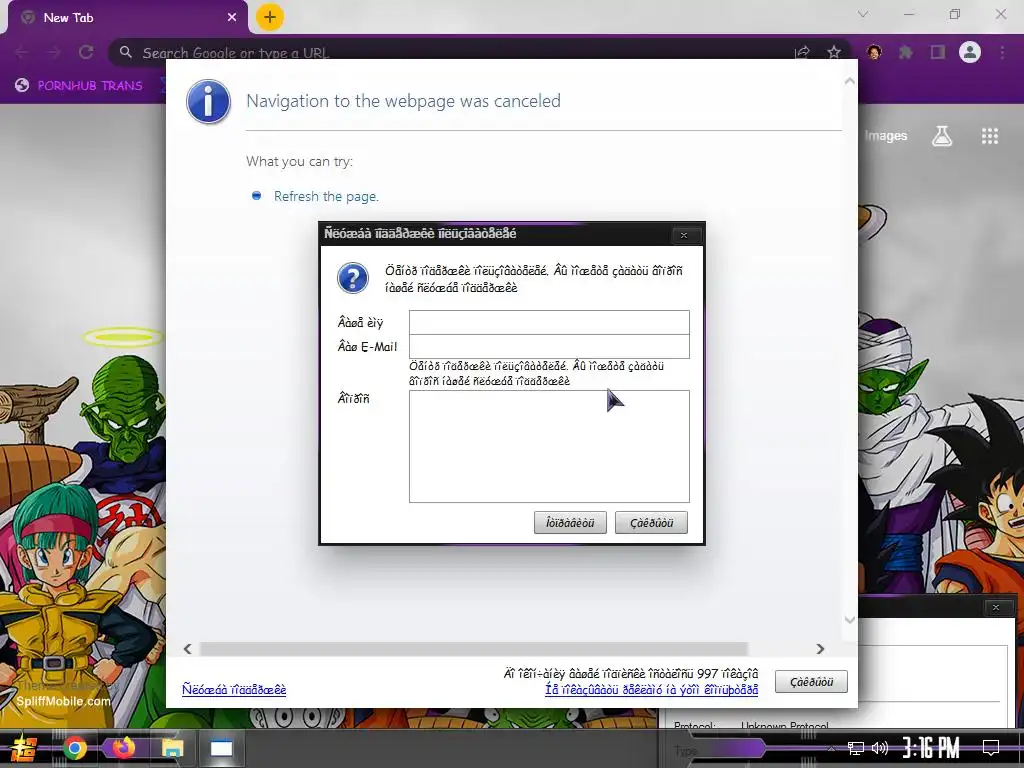The image size is (1024, 768).
Task: Click the scroll down arrow of the page
Action: (849, 620)
